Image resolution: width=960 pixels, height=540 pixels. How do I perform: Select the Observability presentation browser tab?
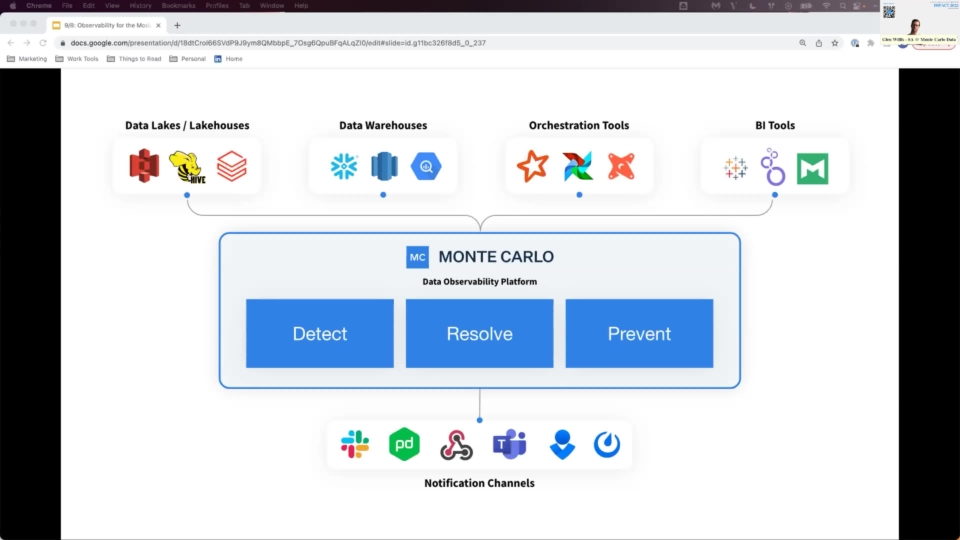(106, 25)
